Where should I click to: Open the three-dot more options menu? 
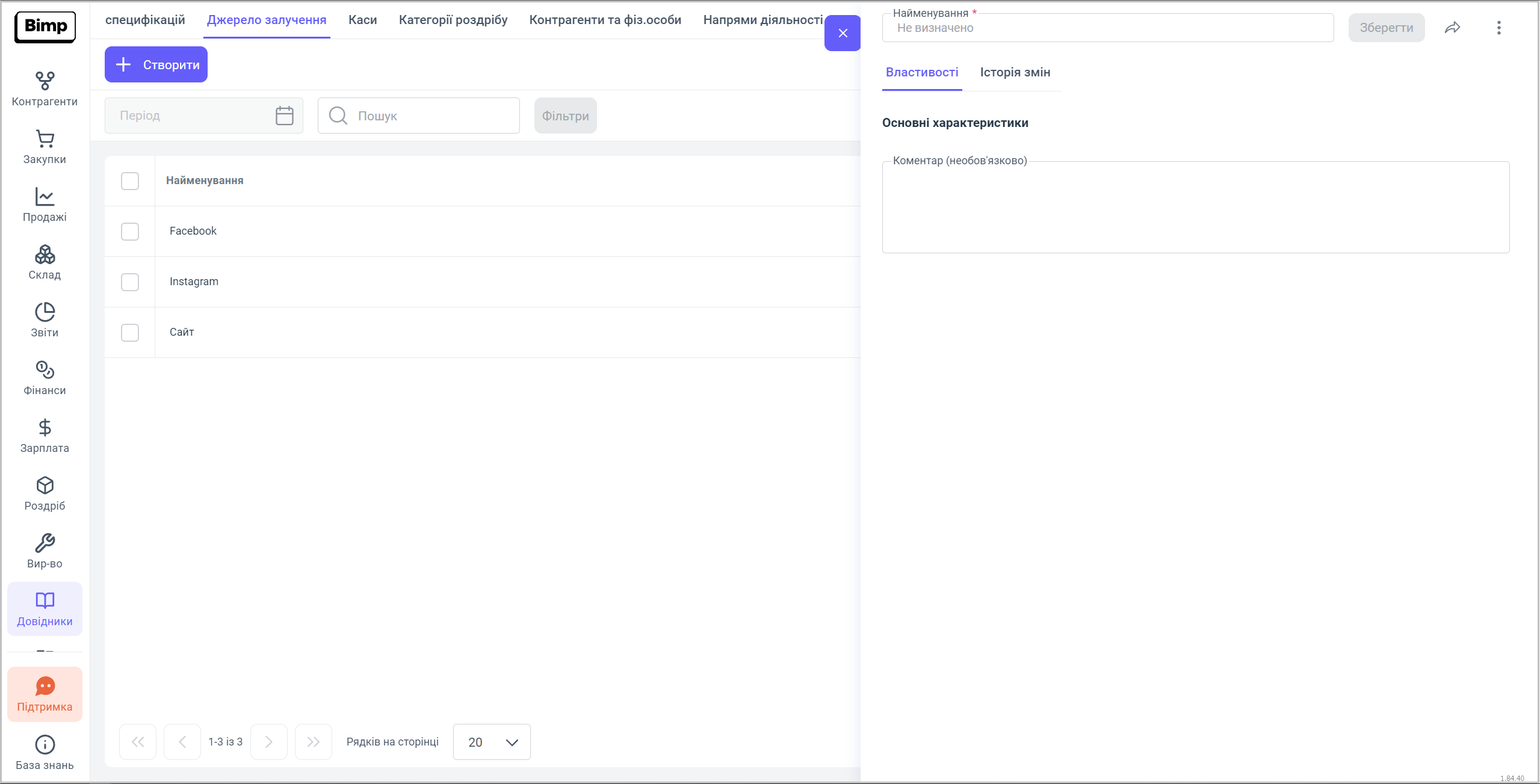[x=1498, y=28]
